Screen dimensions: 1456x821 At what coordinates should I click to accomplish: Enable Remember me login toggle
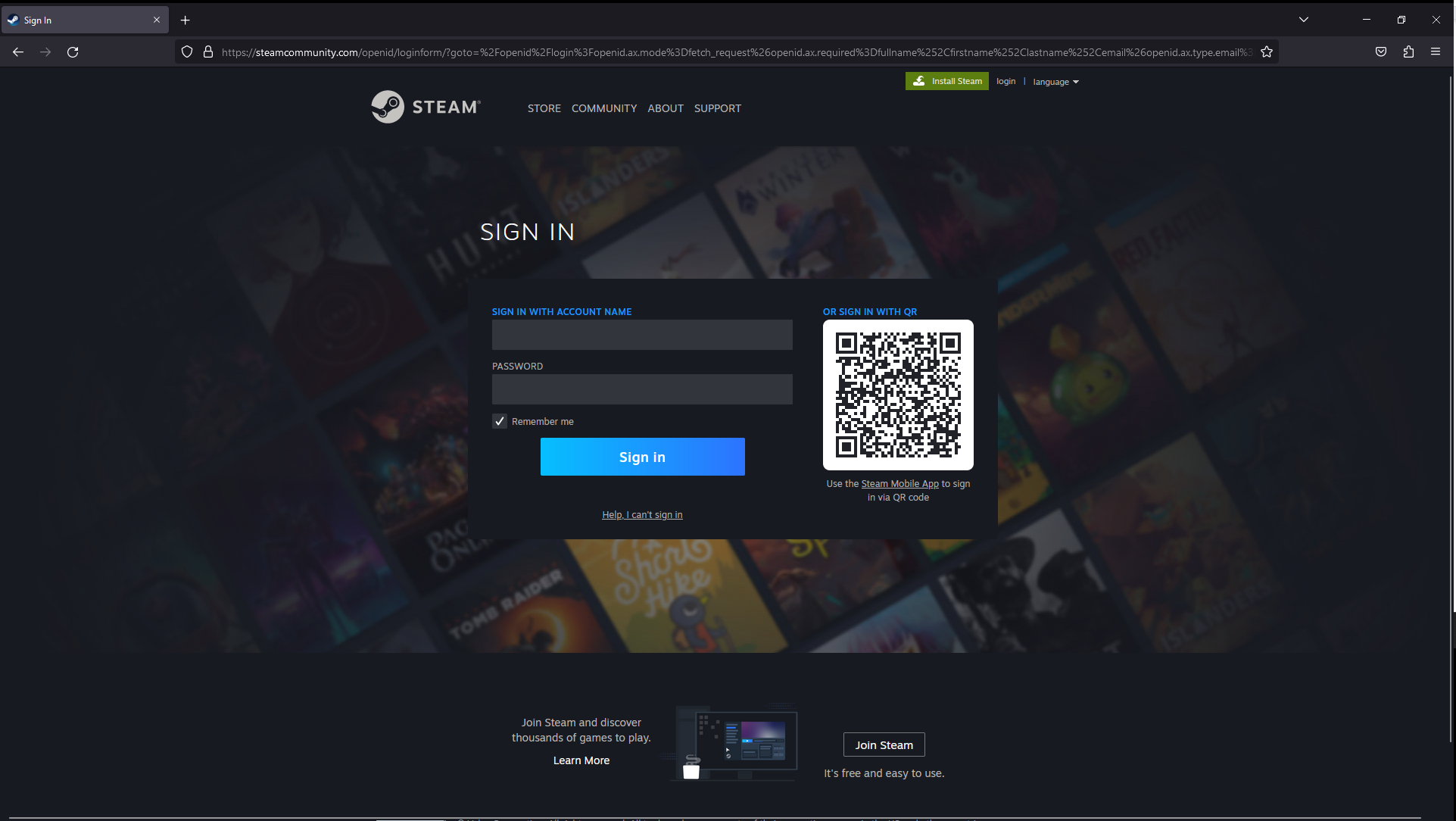498,420
